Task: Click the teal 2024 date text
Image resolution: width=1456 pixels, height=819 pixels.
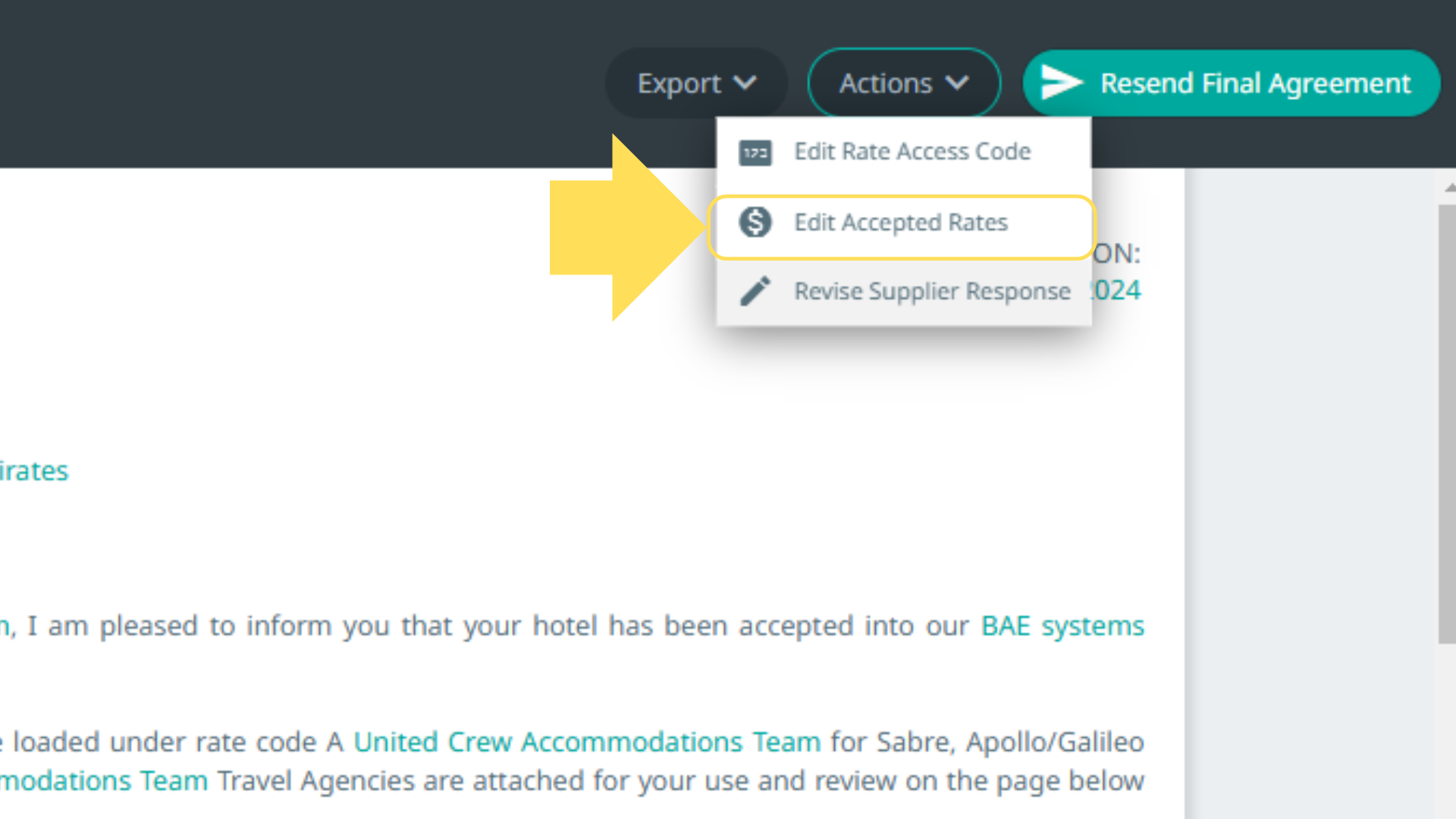Action: pyautogui.click(x=1116, y=290)
